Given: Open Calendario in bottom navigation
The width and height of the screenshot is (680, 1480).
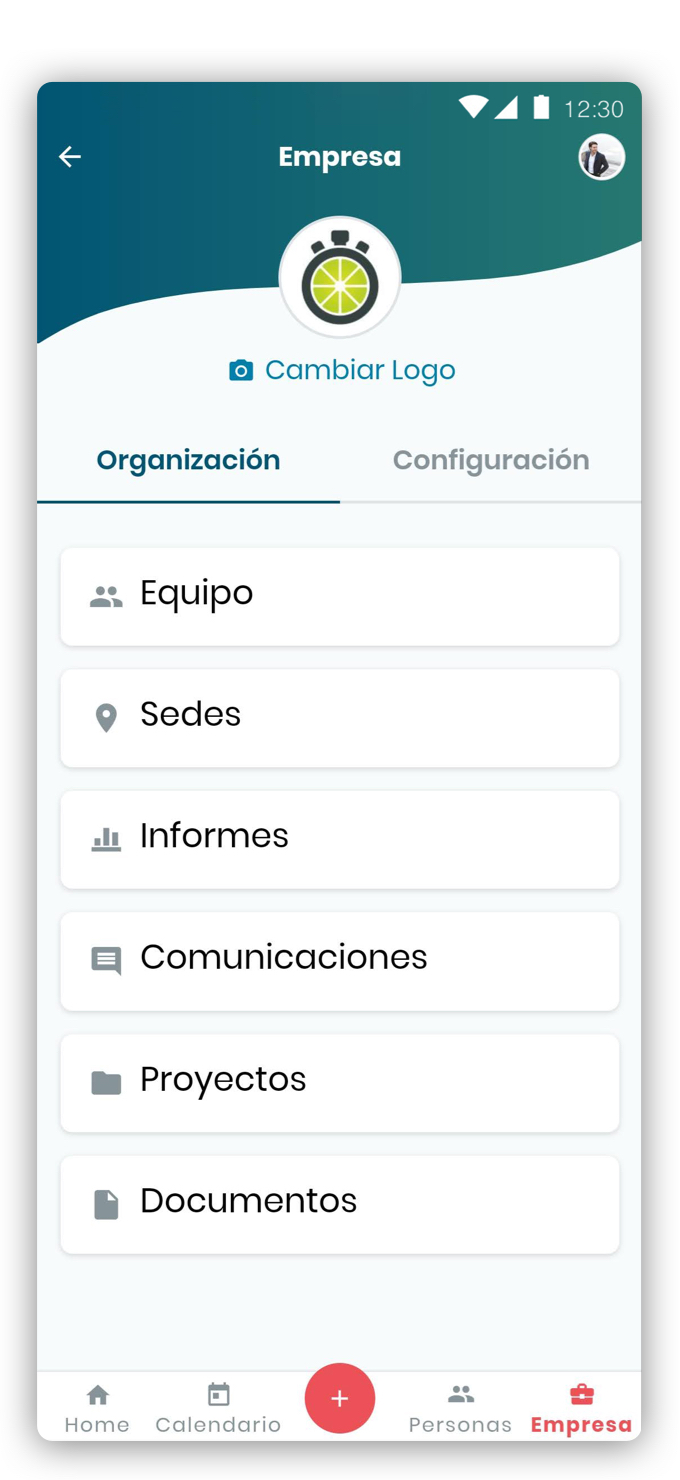Looking at the screenshot, I should [x=218, y=1408].
